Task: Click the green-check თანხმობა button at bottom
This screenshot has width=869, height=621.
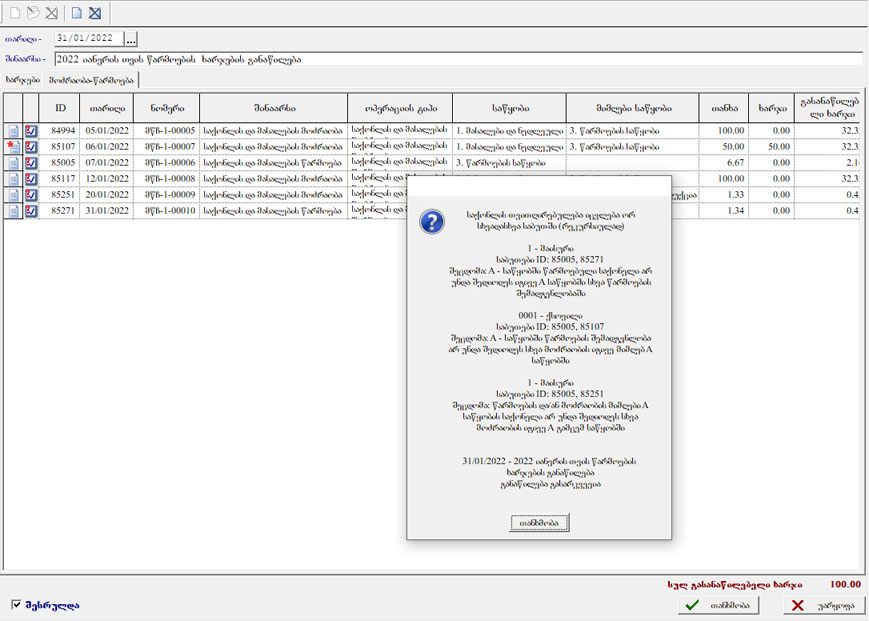Action: click(718, 605)
